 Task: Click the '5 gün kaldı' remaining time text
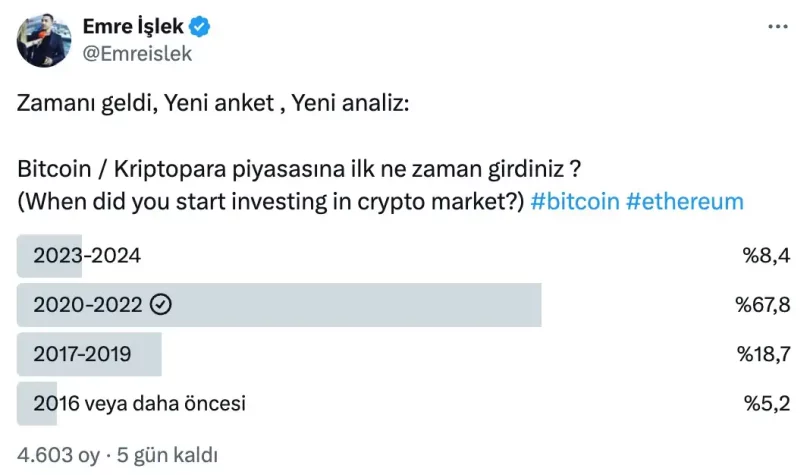167,455
